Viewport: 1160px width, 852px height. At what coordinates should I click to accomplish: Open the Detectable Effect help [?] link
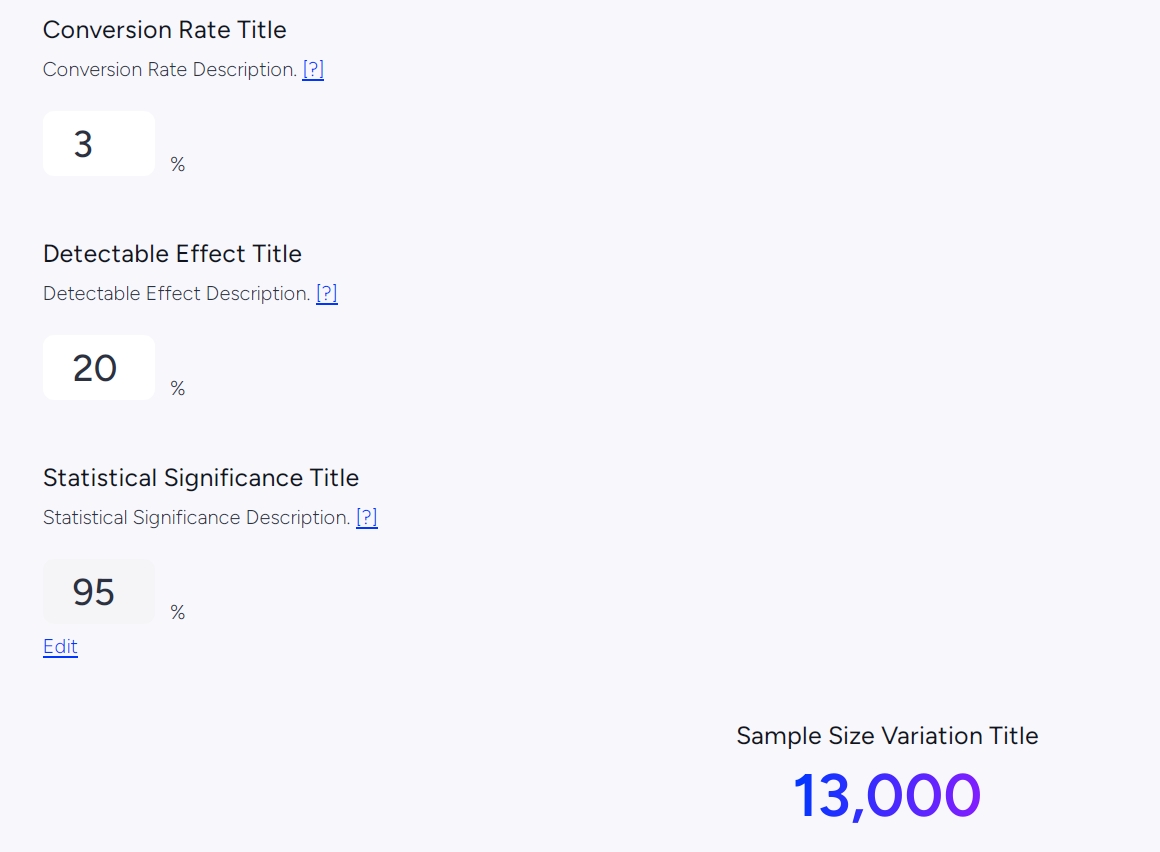coord(326,294)
